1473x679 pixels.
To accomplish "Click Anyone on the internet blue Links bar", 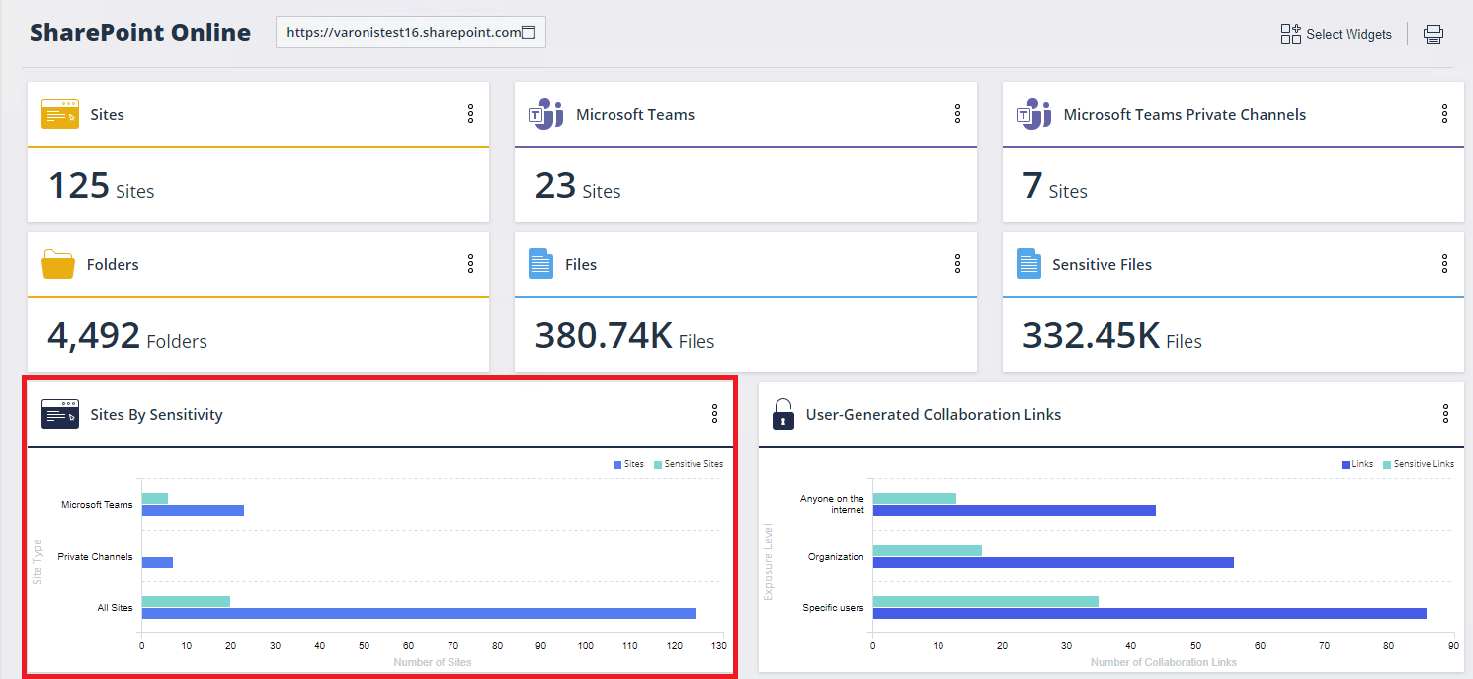I will pos(1014,510).
